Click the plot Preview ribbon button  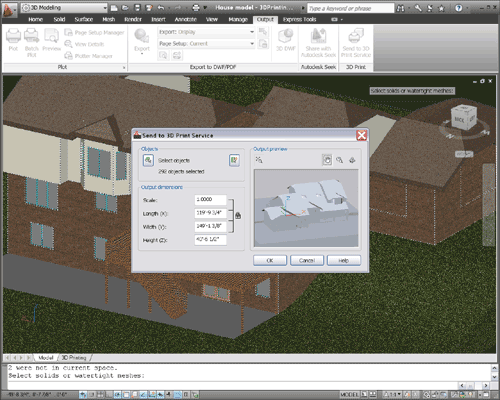[51, 40]
